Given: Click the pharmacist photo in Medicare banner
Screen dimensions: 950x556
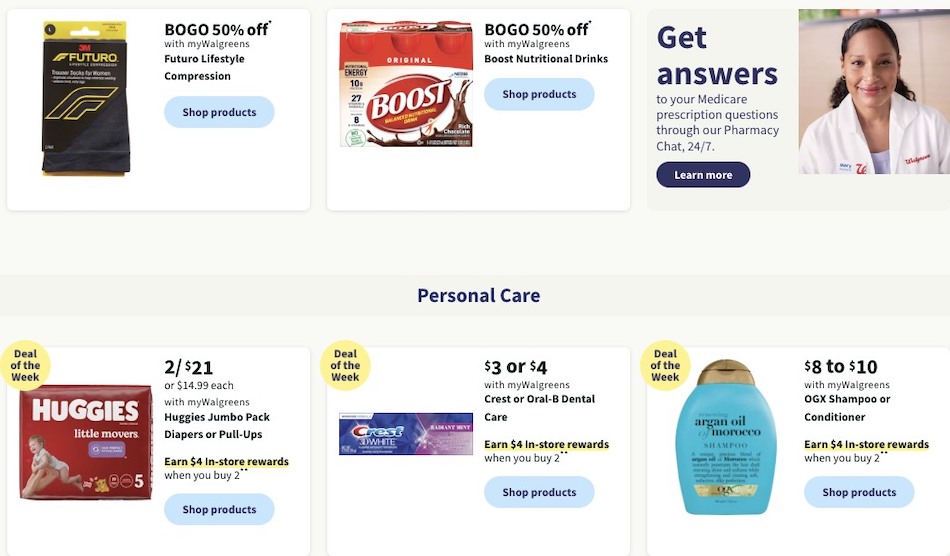Looking at the screenshot, I should click(874, 91).
